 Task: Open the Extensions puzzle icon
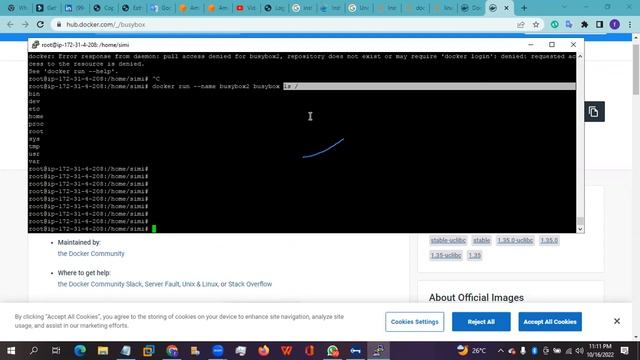point(584,24)
